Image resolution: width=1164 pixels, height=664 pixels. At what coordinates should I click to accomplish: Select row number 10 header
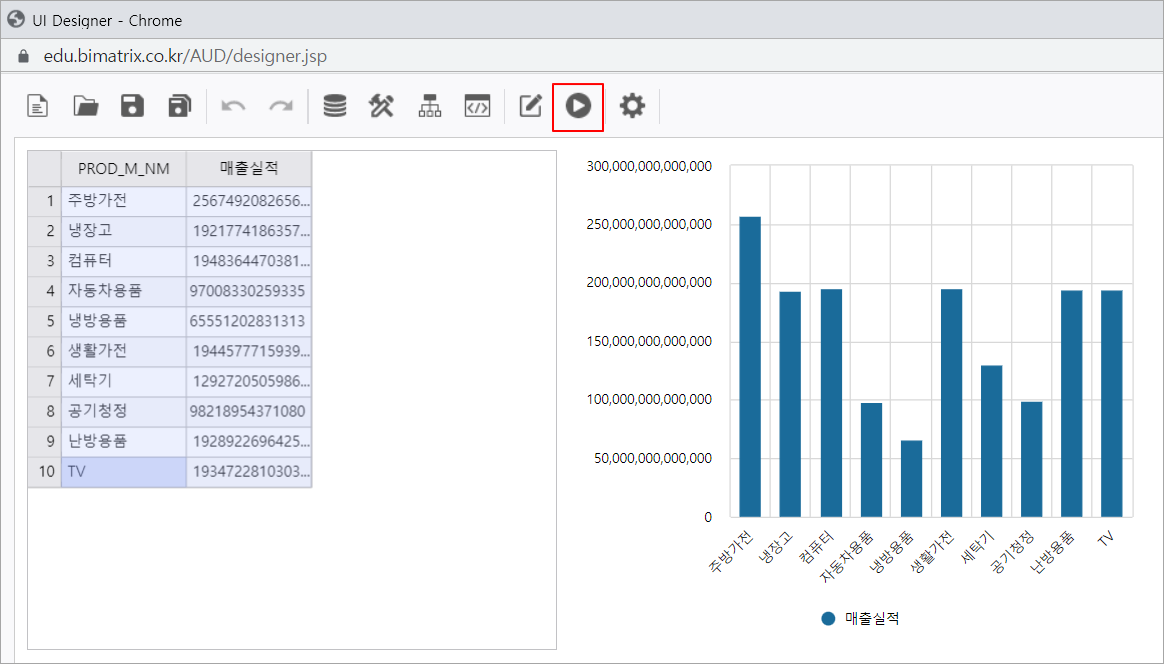(x=44, y=471)
